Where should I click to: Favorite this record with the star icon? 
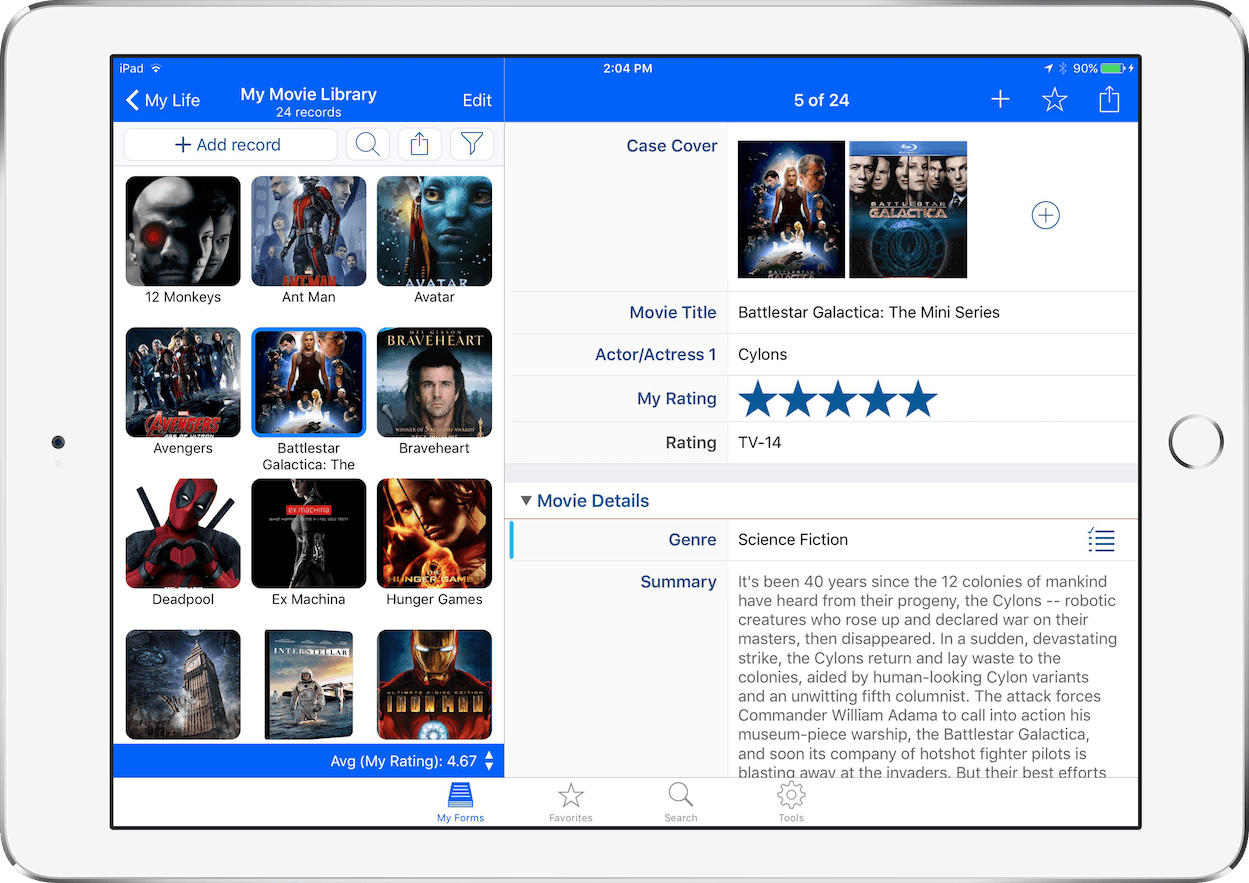coord(1055,99)
